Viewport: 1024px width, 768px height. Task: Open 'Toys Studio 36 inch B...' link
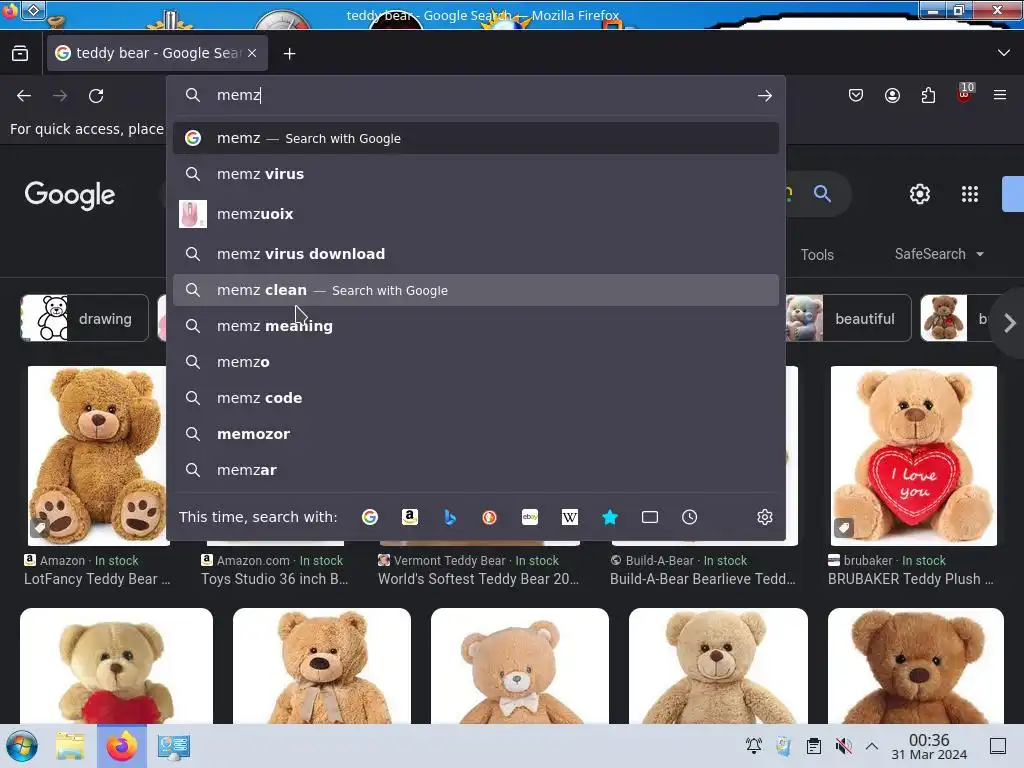tap(275, 579)
